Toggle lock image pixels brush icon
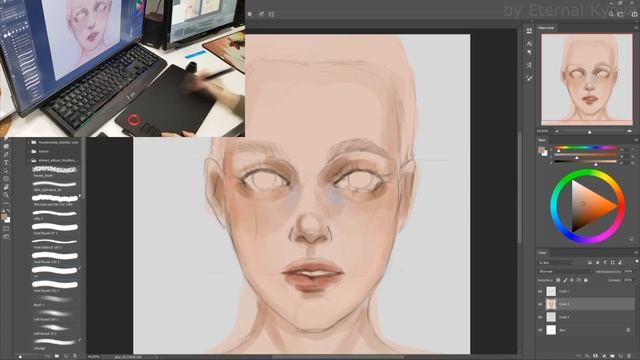 click(x=565, y=280)
